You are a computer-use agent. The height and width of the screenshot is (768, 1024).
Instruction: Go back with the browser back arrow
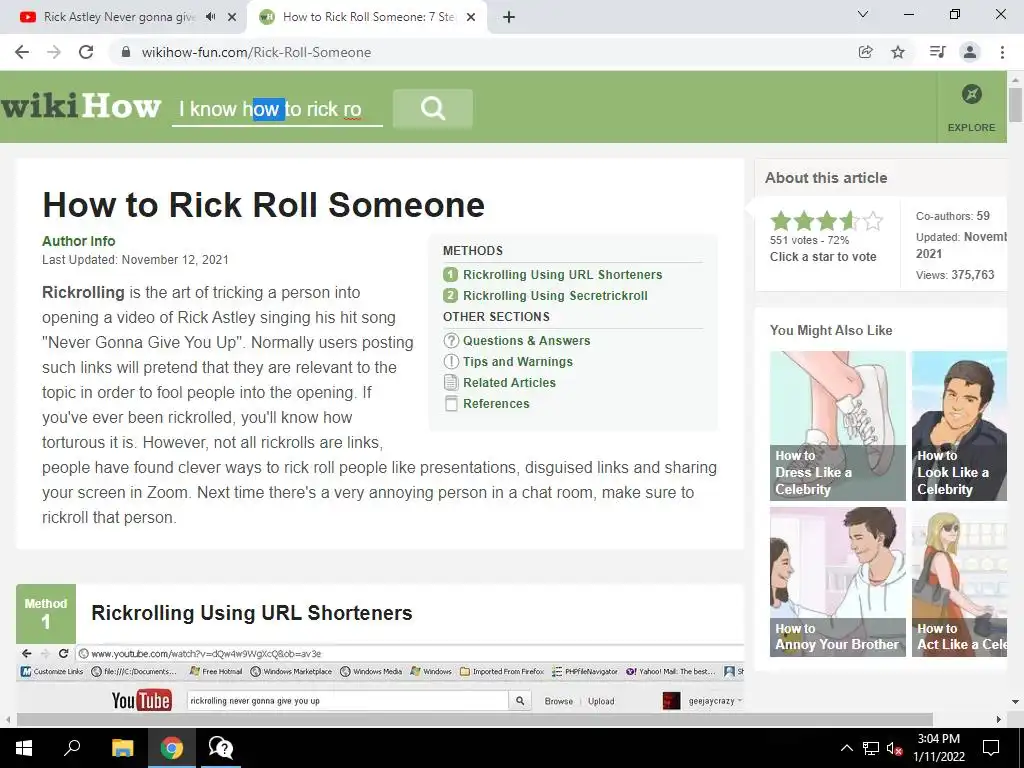22,52
